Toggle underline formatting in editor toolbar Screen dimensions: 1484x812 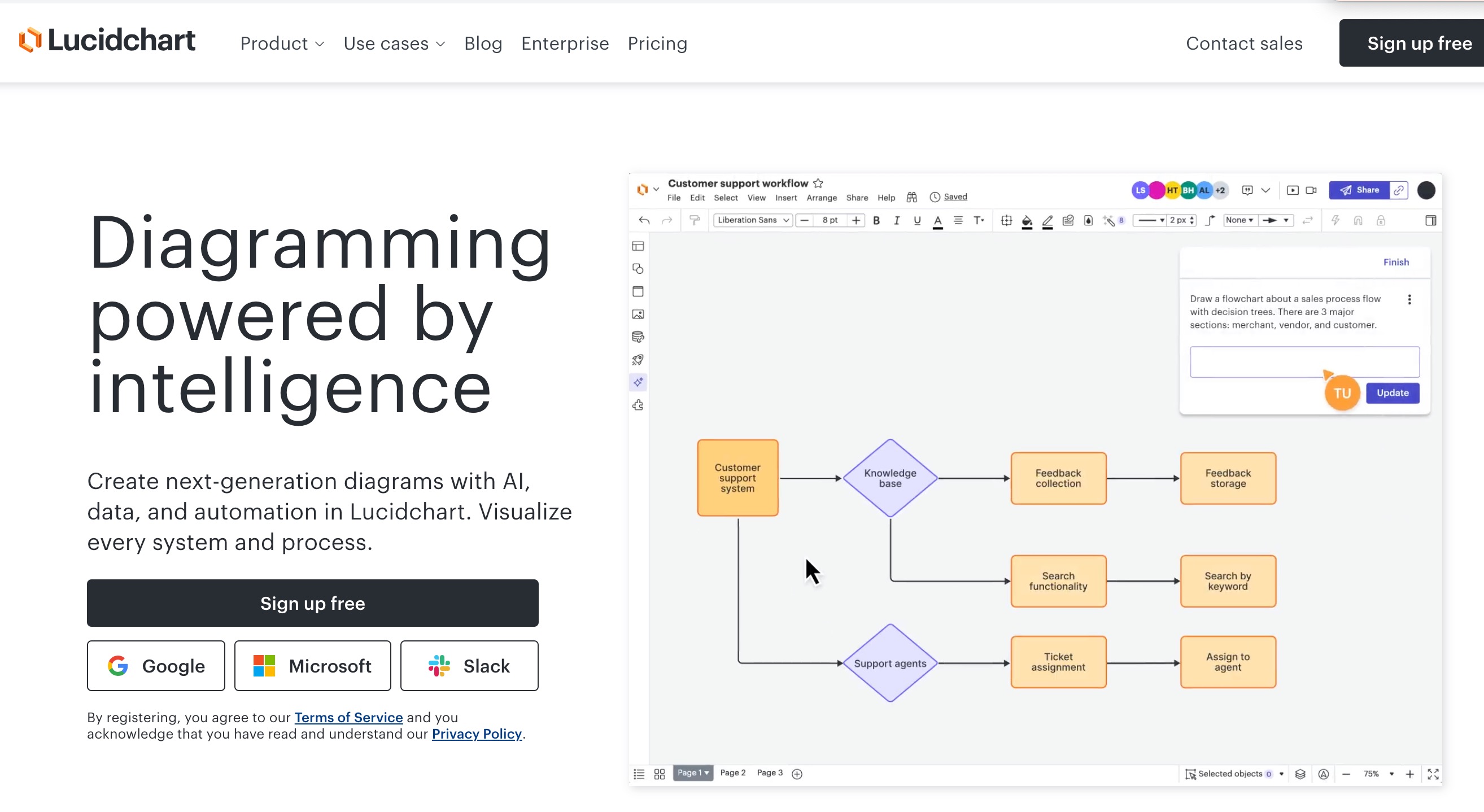pyautogui.click(x=917, y=221)
